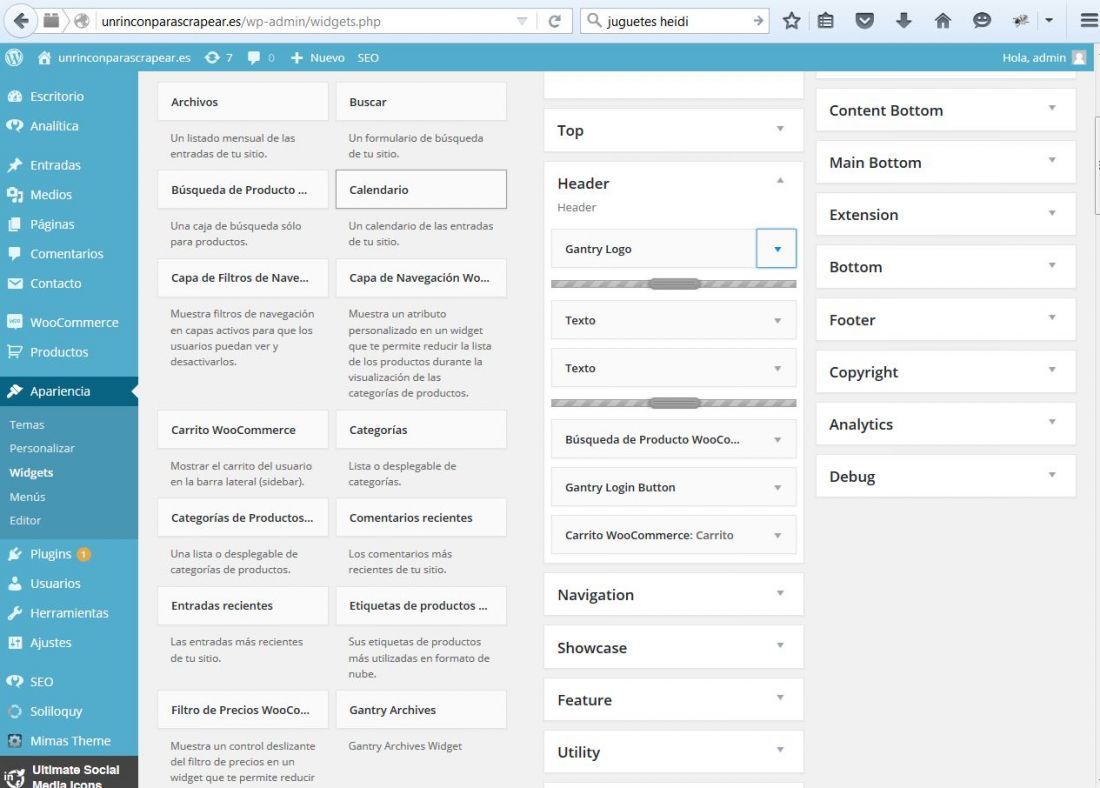This screenshot has width=1100, height=788.
Task: Open the chat bubble toolbar icon
Action: (981, 21)
